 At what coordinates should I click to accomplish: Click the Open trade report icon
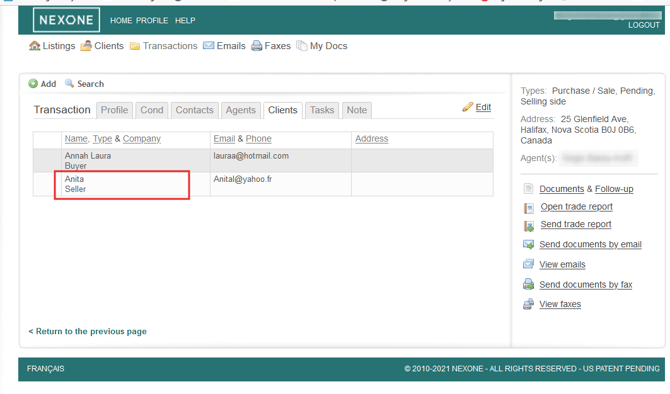(x=529, y=208)
